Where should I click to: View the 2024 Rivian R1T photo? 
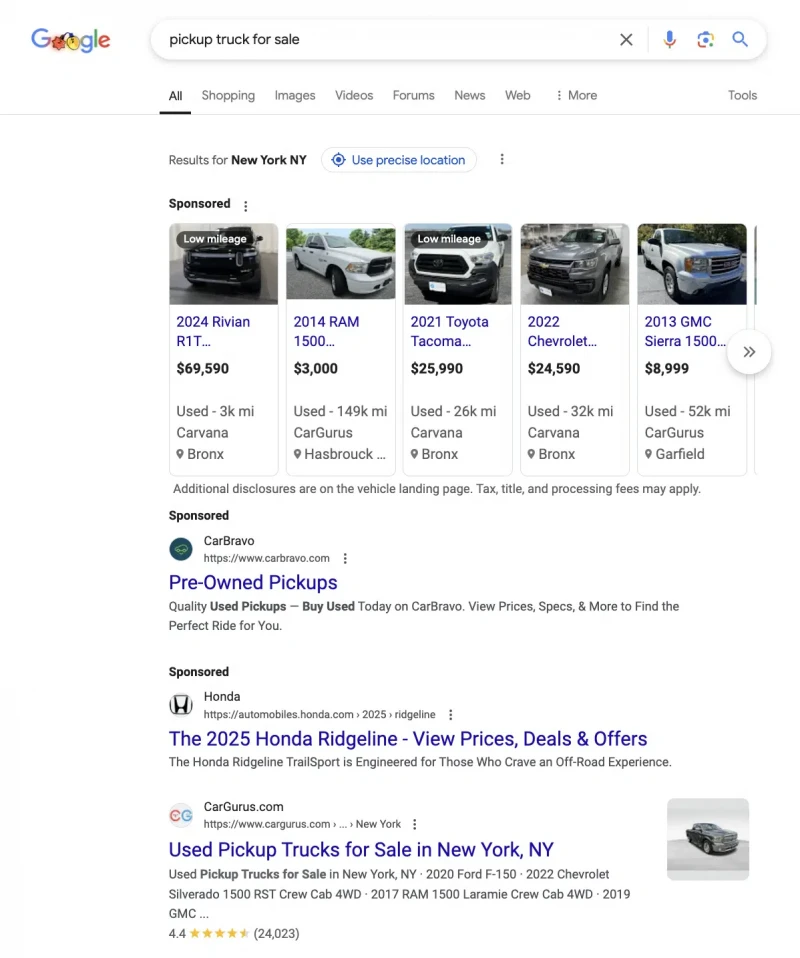click(x=224, y=264)
